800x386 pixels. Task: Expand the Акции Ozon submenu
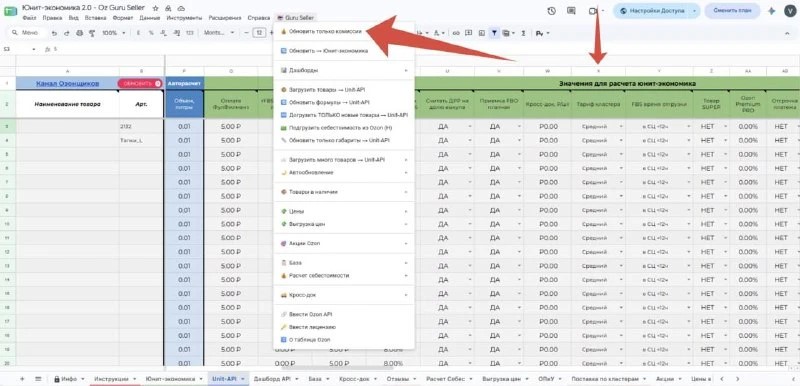click(x=344, y=244)
